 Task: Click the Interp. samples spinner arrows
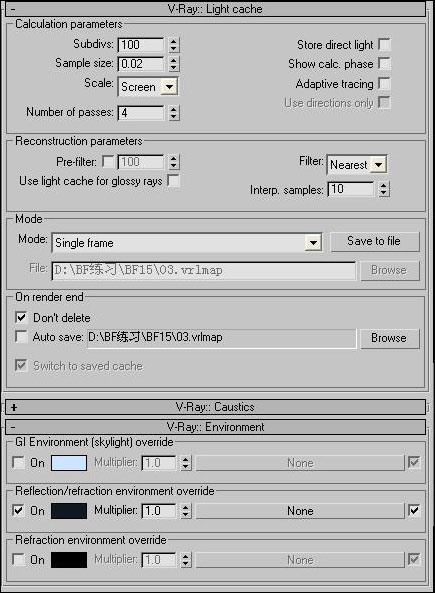(x=384, y=189)
